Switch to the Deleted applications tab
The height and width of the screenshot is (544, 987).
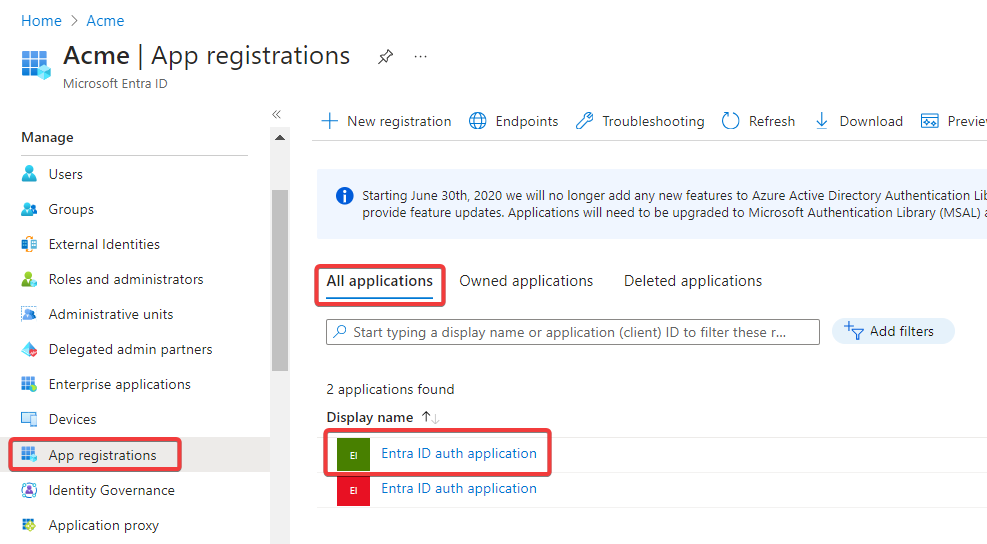693,281
